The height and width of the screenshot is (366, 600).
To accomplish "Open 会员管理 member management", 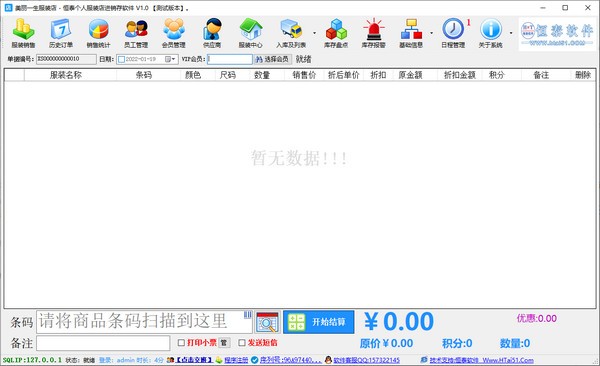I will 173,33.
